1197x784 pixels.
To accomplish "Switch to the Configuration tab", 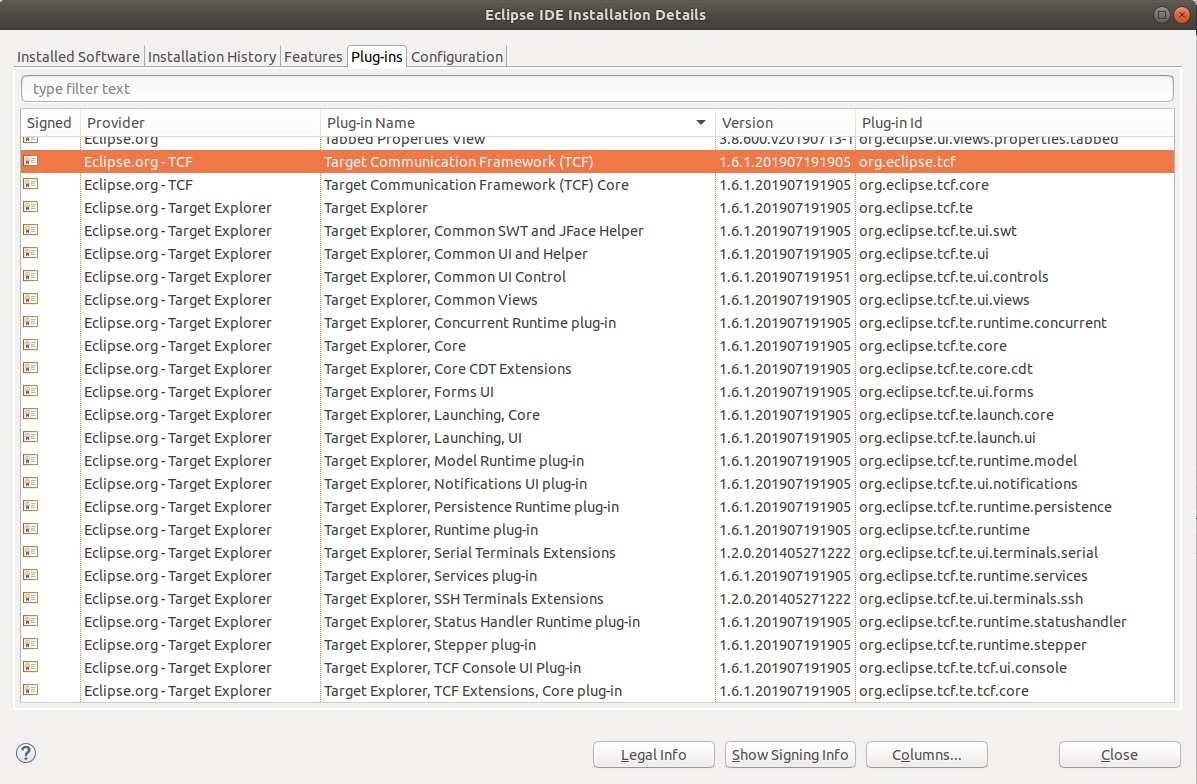I will [x=457, y=56].
